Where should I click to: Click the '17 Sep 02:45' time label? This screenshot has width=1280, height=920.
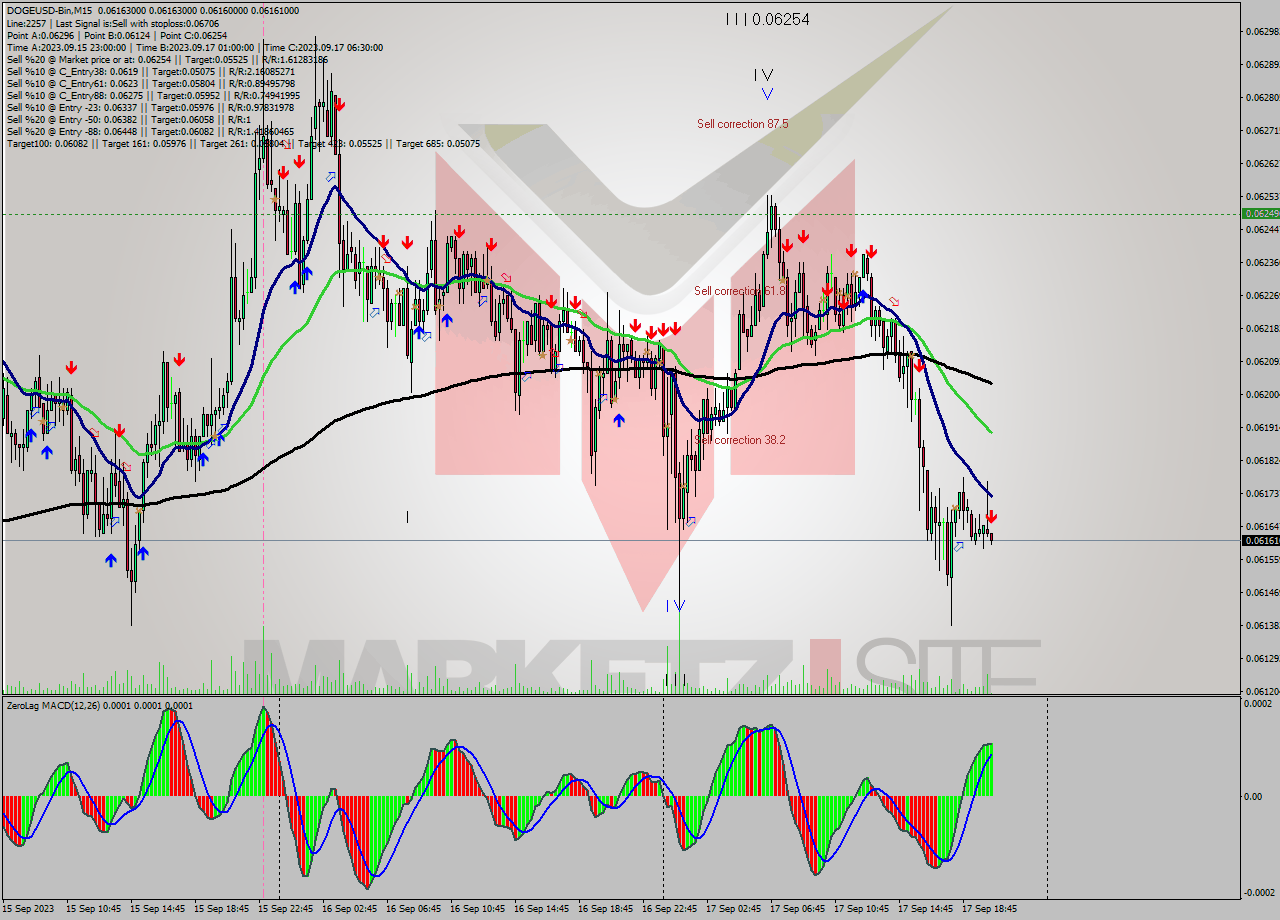(733, 909)
